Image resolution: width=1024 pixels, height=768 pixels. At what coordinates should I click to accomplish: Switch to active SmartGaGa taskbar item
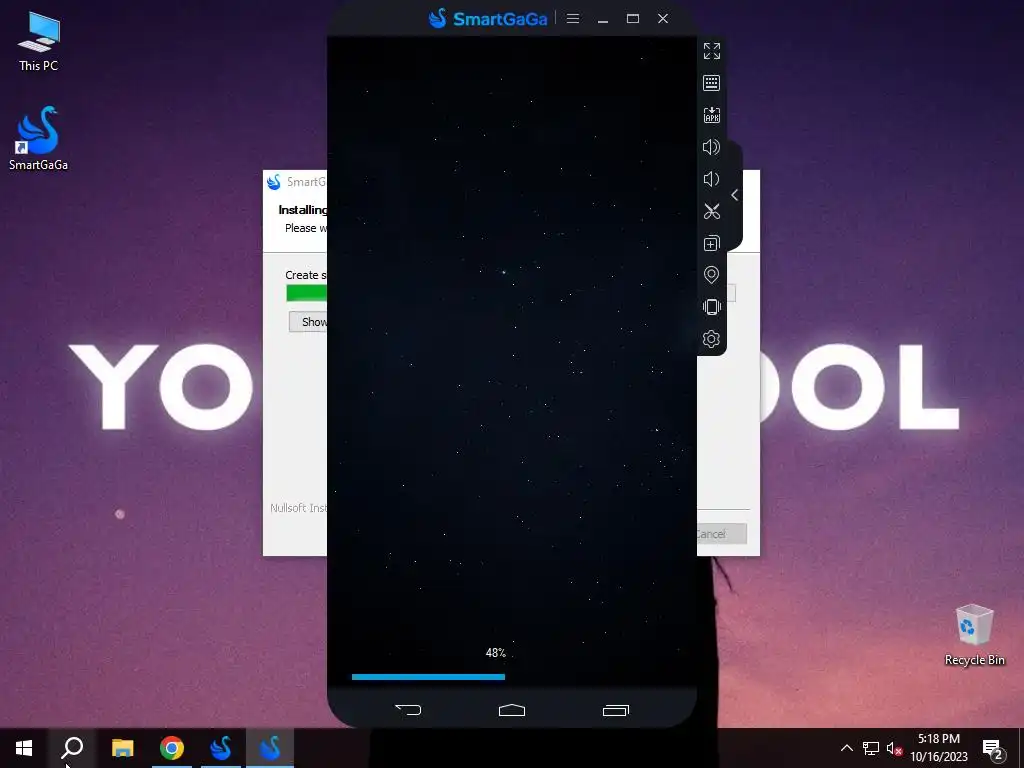270,748
